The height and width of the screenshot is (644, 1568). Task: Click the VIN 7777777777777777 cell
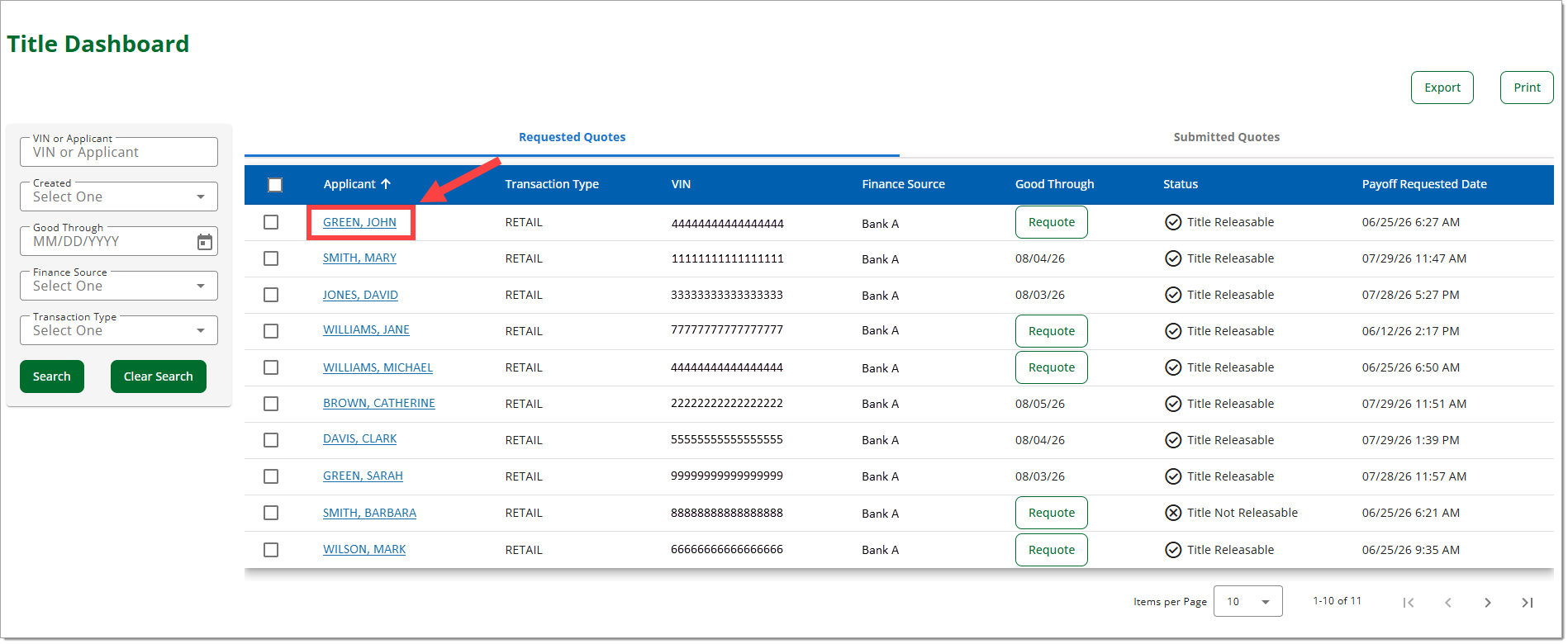pos(727,329)
